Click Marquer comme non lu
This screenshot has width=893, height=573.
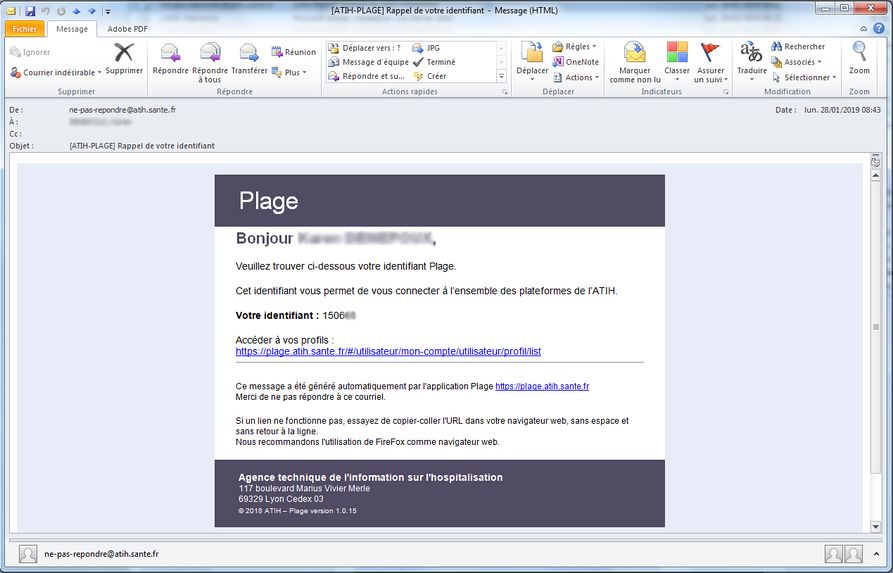pos(634,63)
